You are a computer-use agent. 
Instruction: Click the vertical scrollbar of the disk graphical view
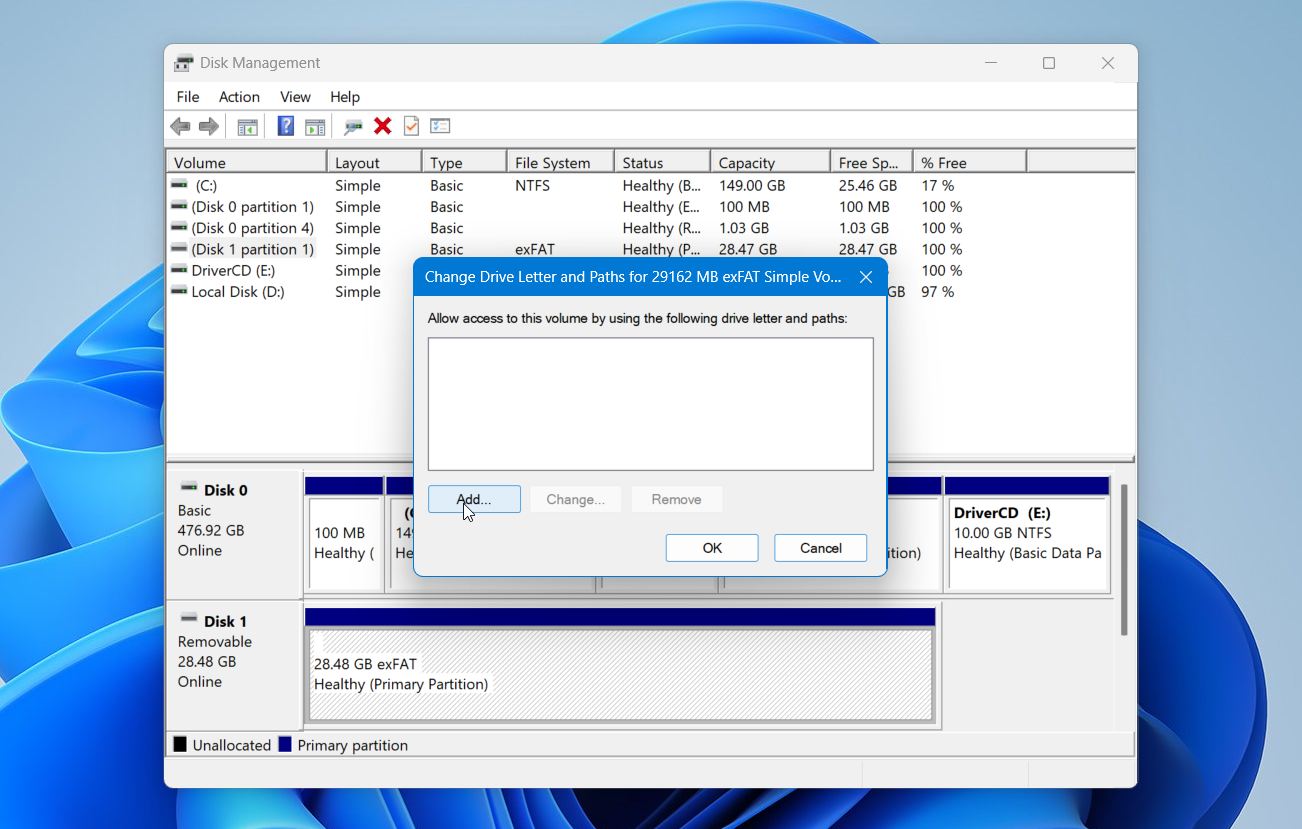[x=1124, y=560]
